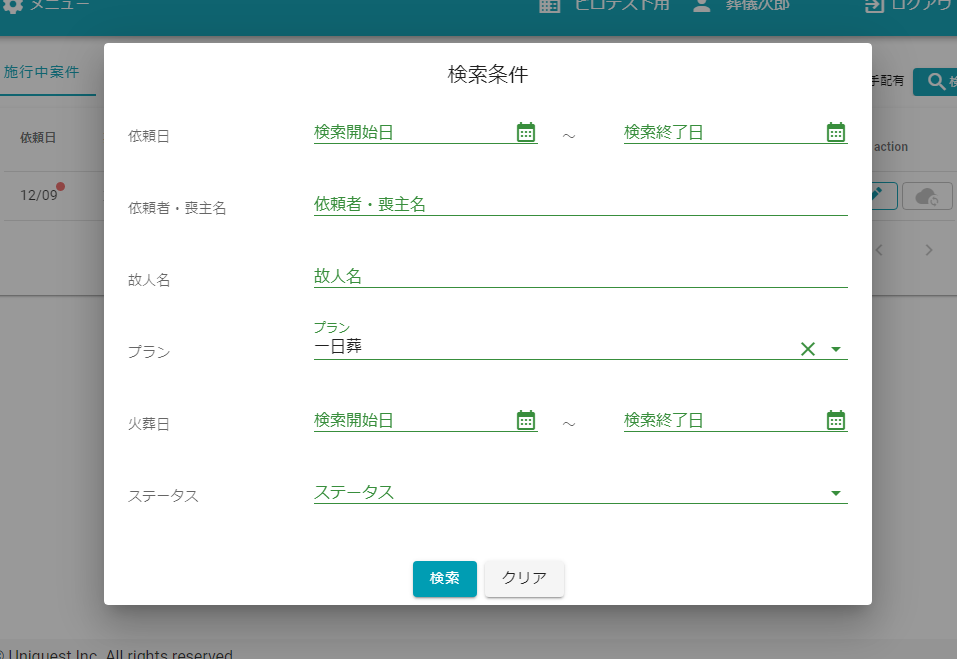Expand the プラン dropdown arrow

[837, 350]
